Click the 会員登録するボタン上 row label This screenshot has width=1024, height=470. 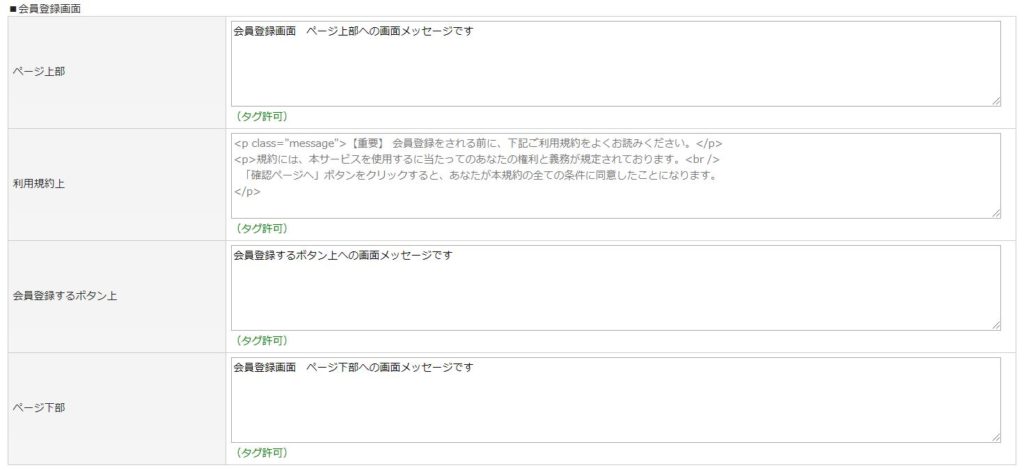[x=65, y=296]
